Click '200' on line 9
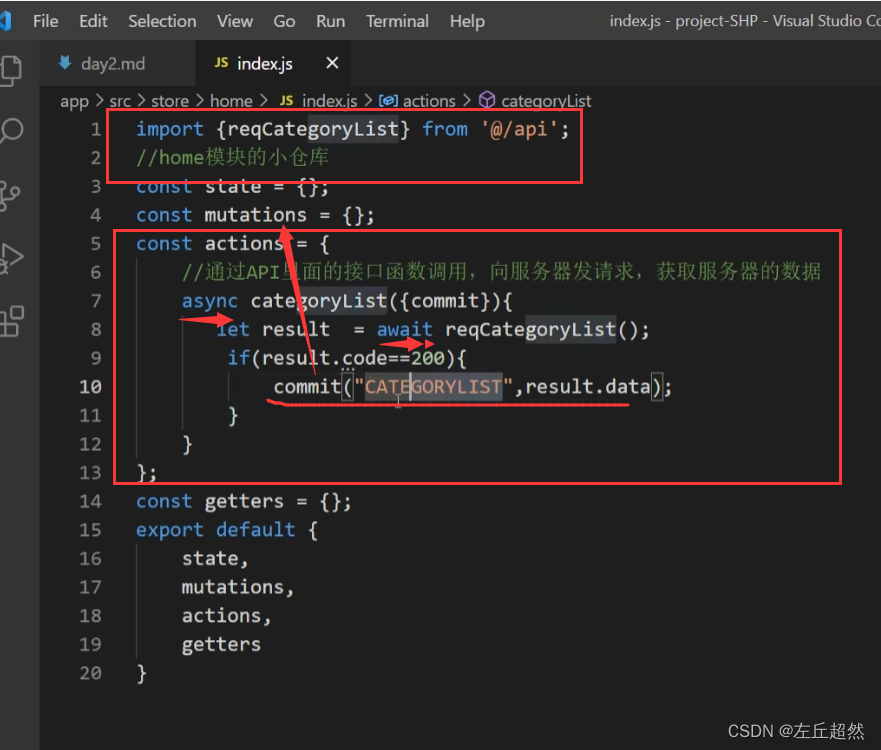Screen dimensions: 881x750 tap(428, 358)
